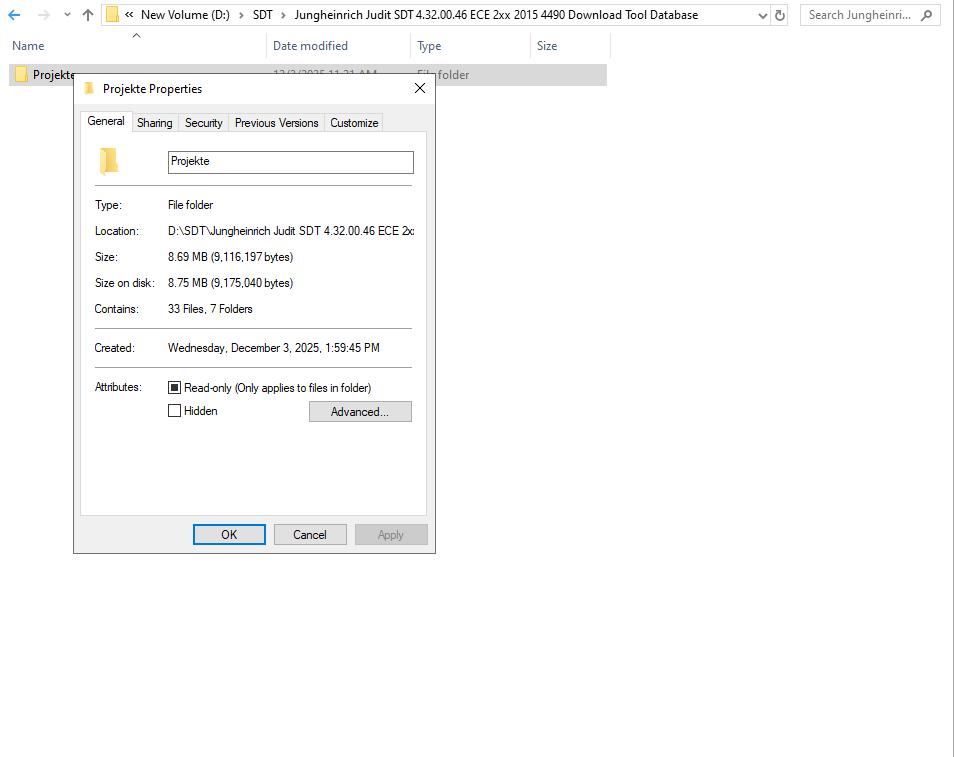The image size is (954, 757).
Task: Refresh the folder view
Action: coord(779,15)
